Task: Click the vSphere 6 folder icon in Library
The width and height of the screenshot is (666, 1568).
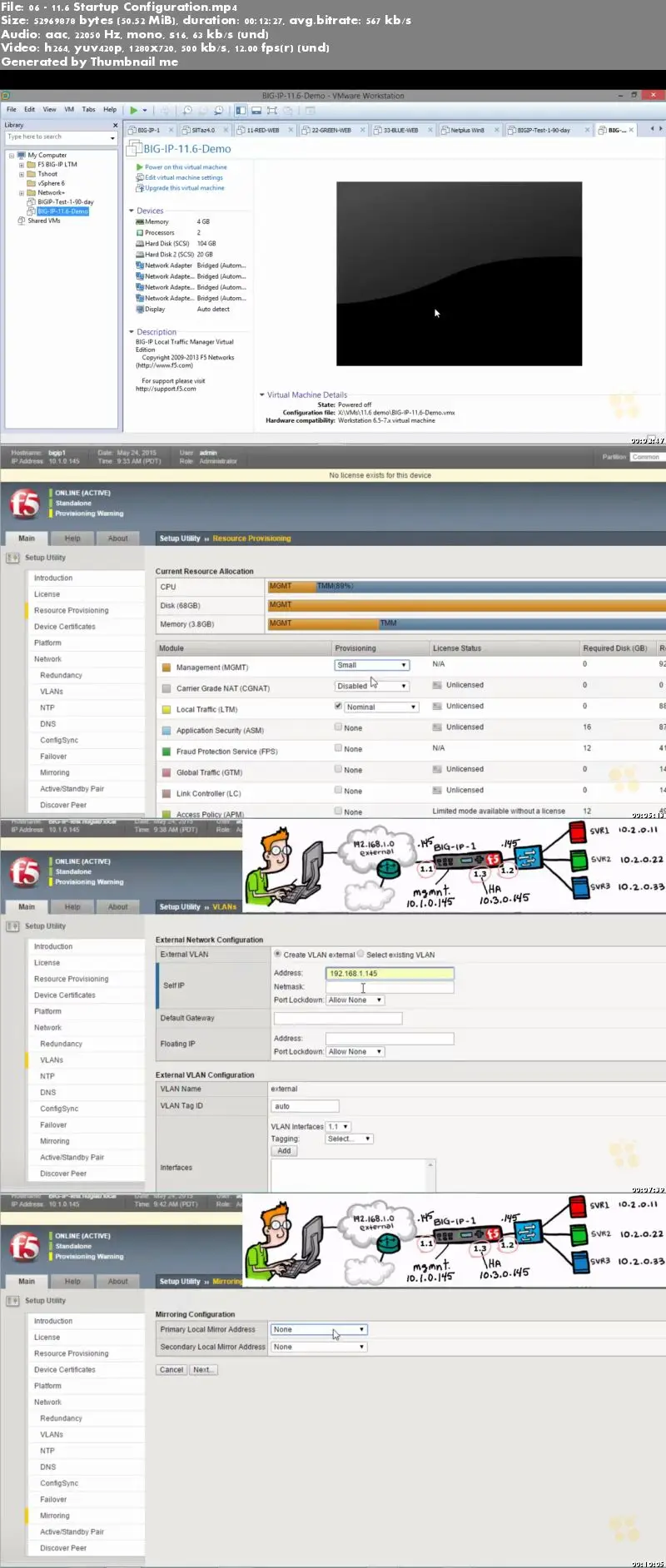Action: (31, 183)
